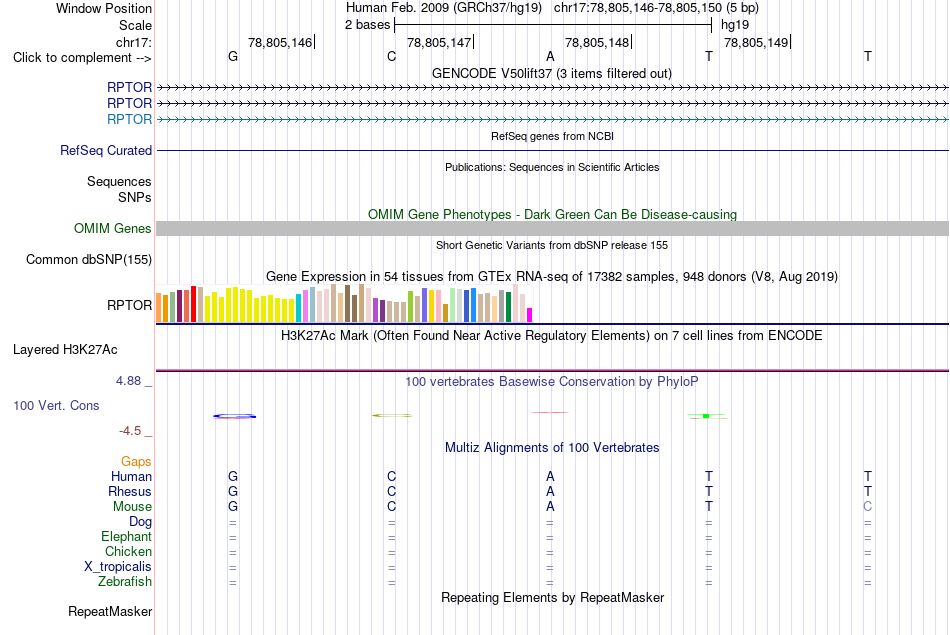Select the Sequences track label
The width and height of the screenshot is (950, 635).
[x=119, y=181]
